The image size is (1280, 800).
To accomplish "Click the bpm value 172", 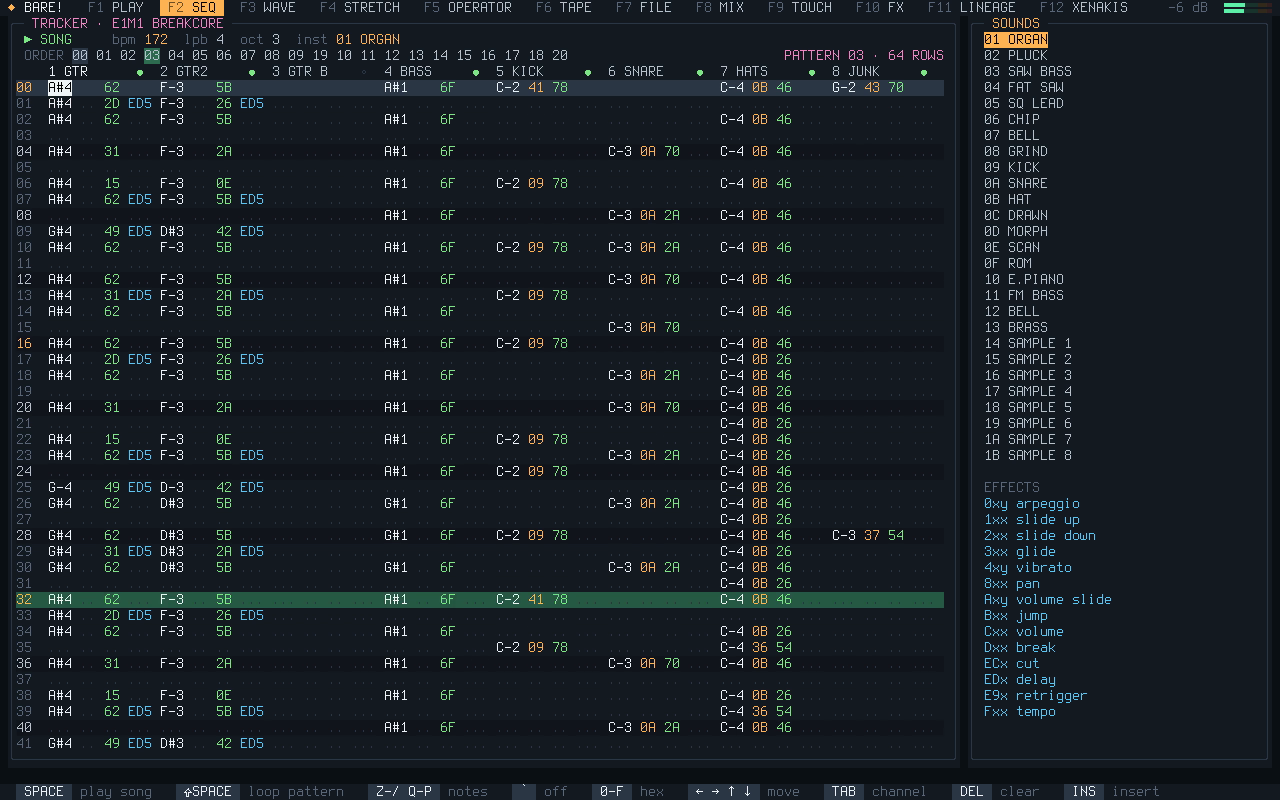I will (156, 39).
